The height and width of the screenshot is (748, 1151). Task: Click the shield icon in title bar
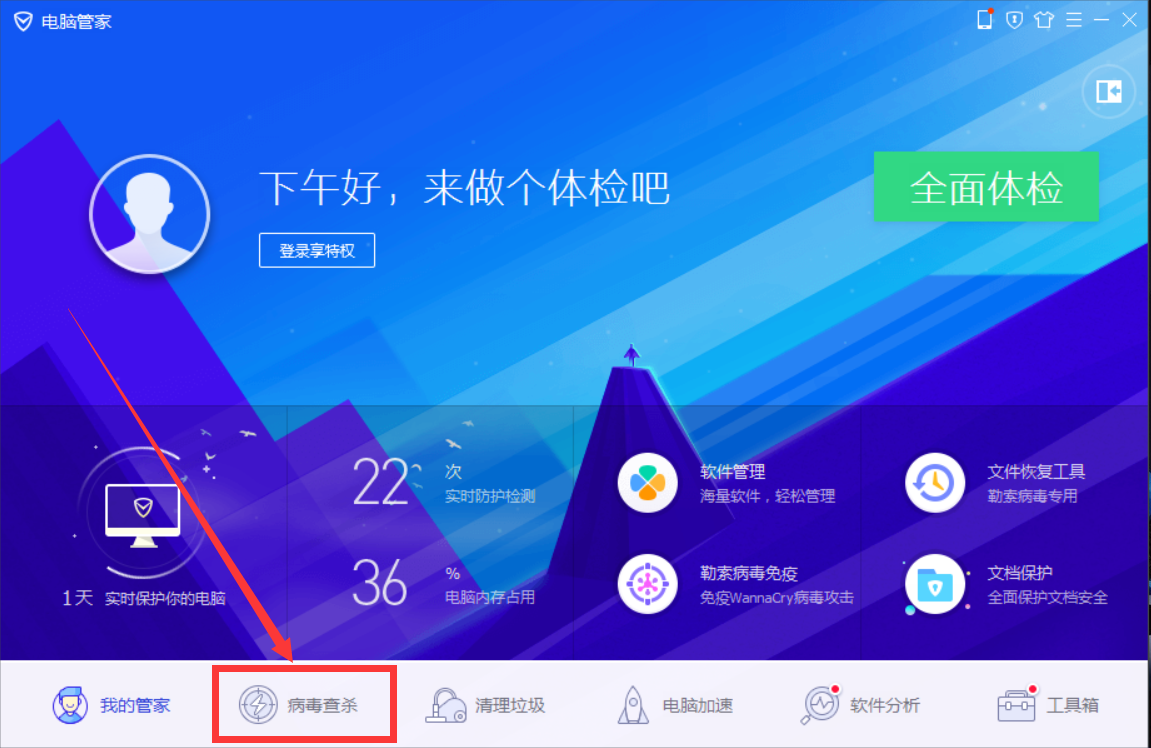(1014, 20)
